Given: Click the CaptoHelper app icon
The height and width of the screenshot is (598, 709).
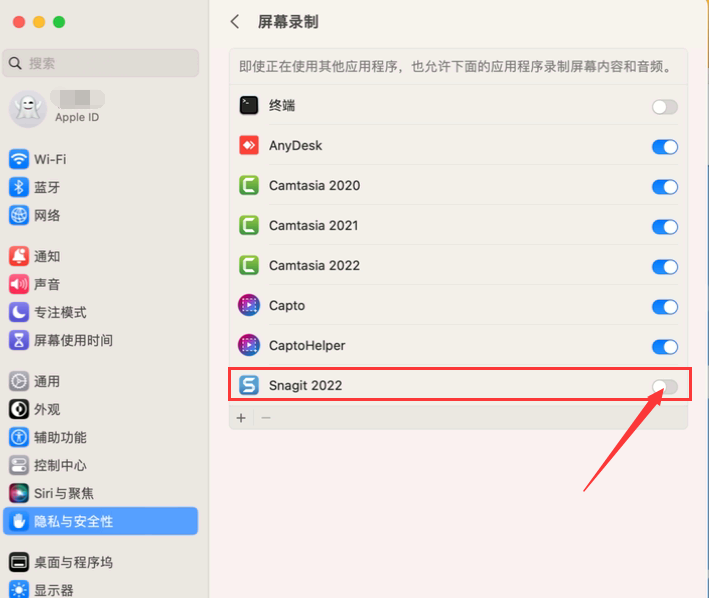Looking at the screenshot, I should [249, 346].
